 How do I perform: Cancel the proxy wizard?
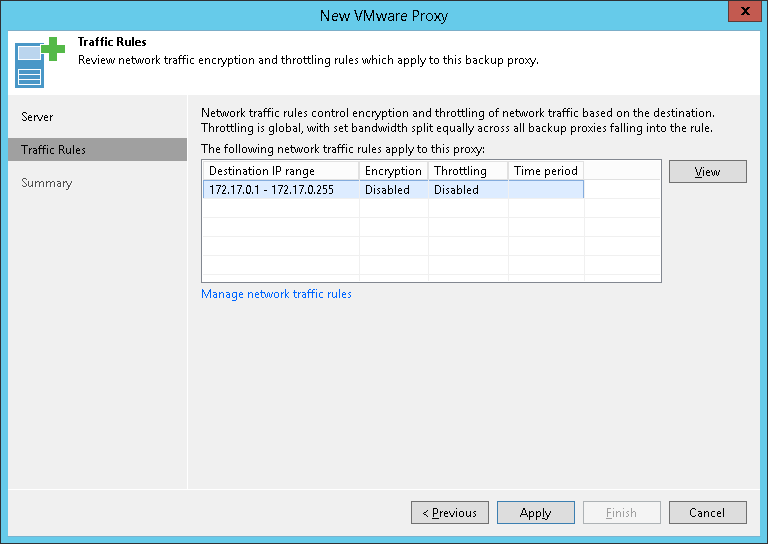pyautogui.click(x=707, y=513)
